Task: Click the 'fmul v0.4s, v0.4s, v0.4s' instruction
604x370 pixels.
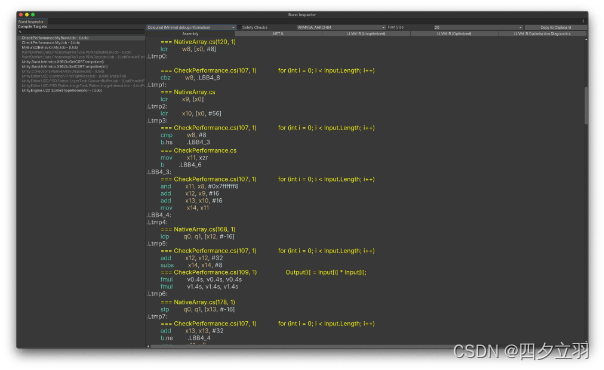Action: (x=201, y=279)
